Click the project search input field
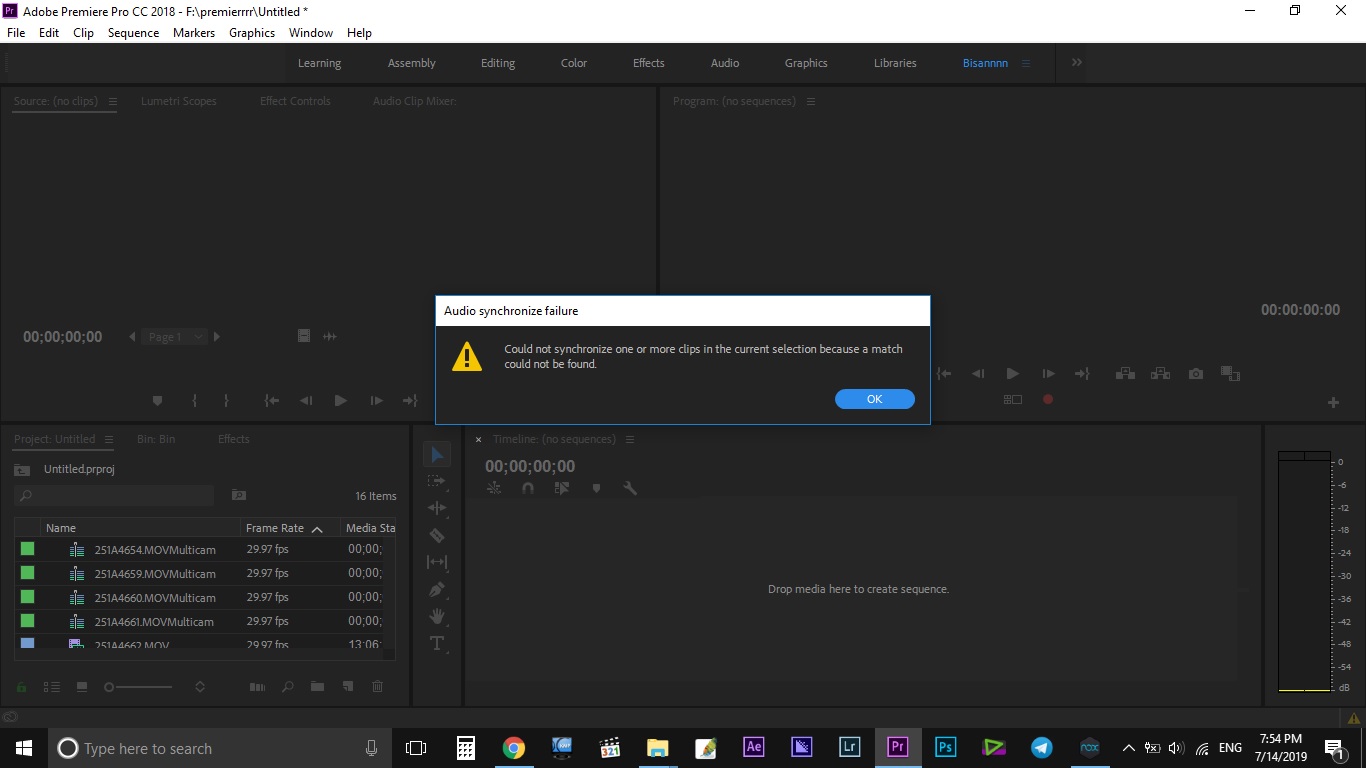 [114, 495]
